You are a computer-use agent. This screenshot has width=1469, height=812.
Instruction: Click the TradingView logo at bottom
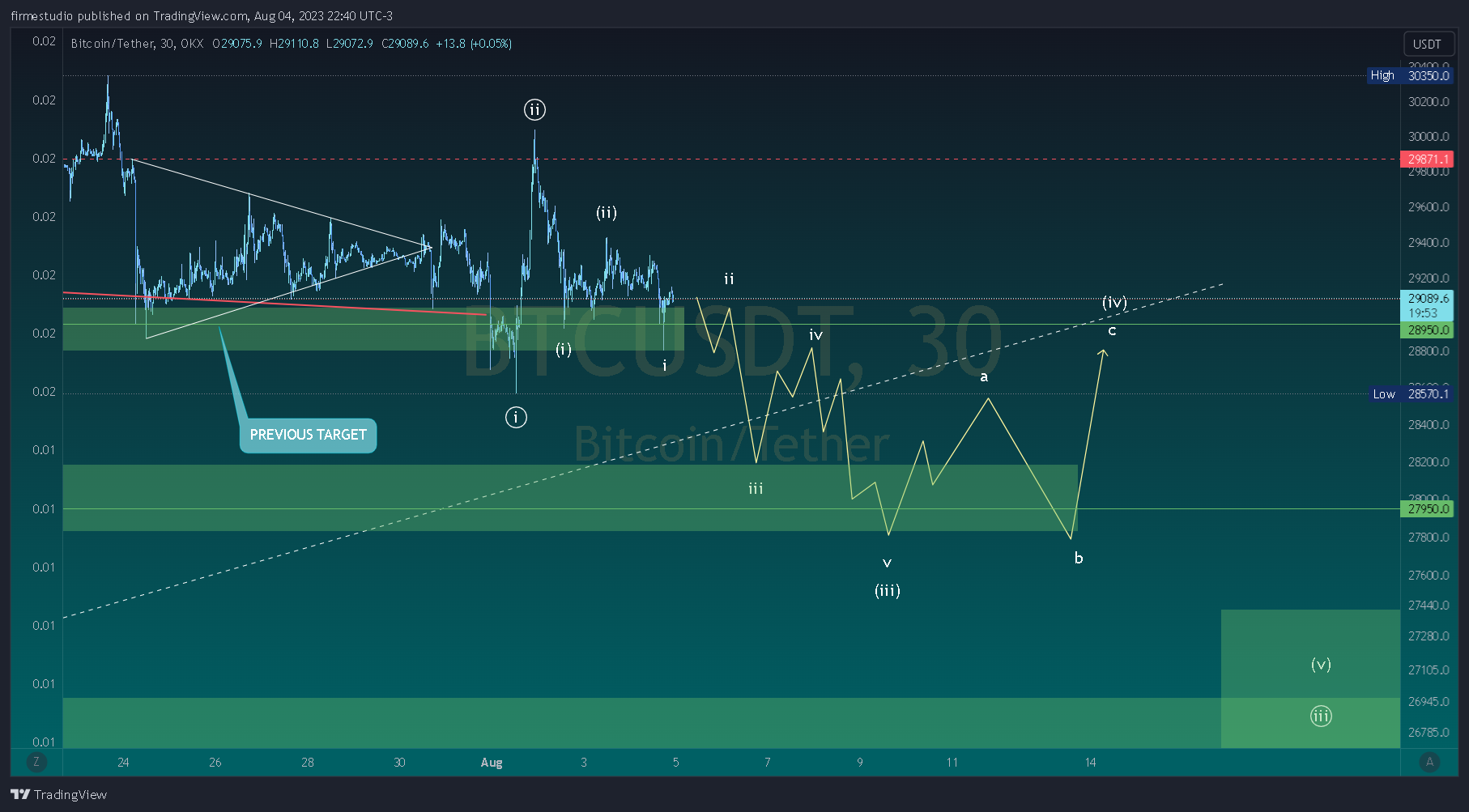[58, 794]
